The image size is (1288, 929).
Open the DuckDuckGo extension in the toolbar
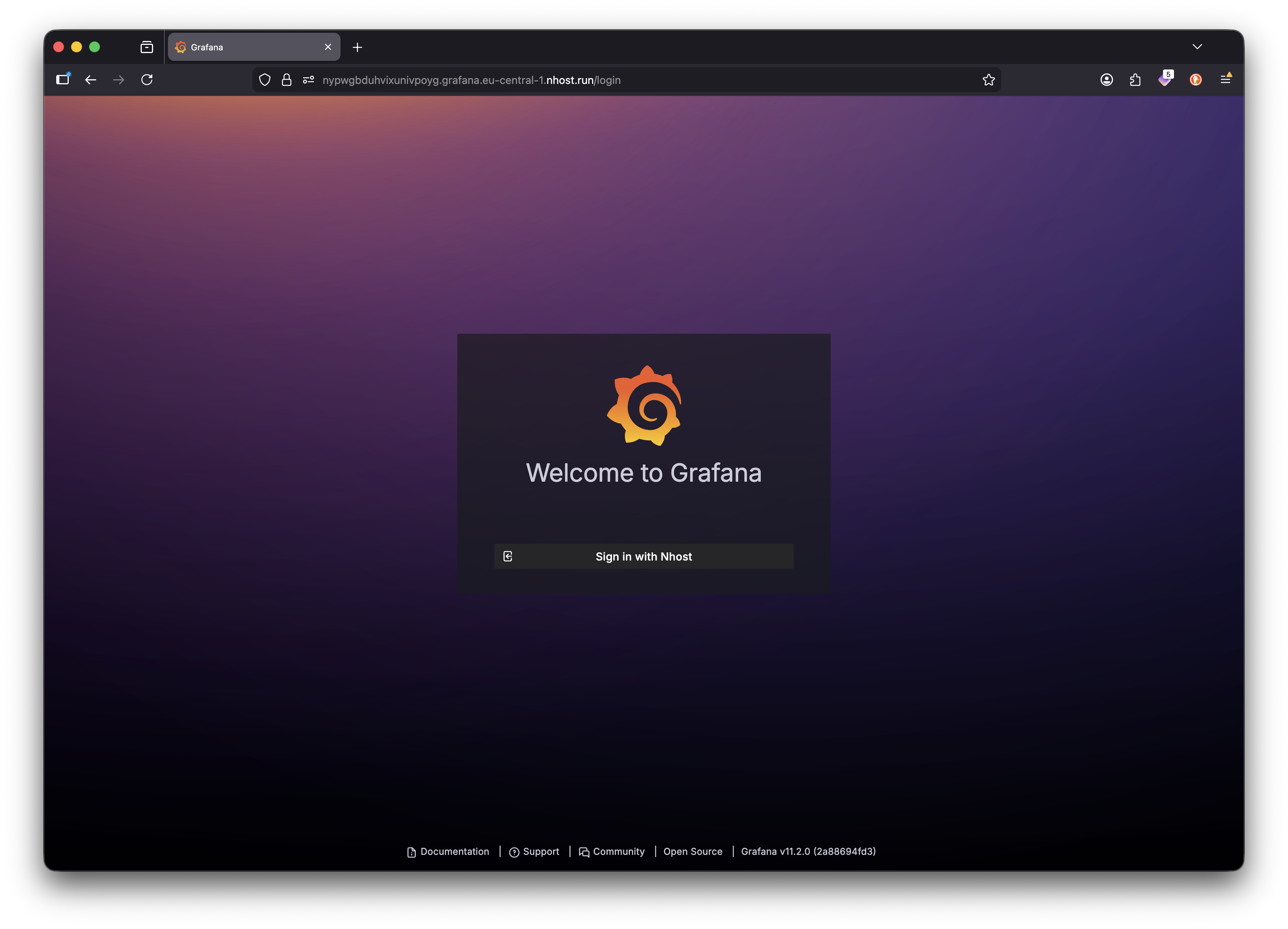click(x=1195, y=80)
